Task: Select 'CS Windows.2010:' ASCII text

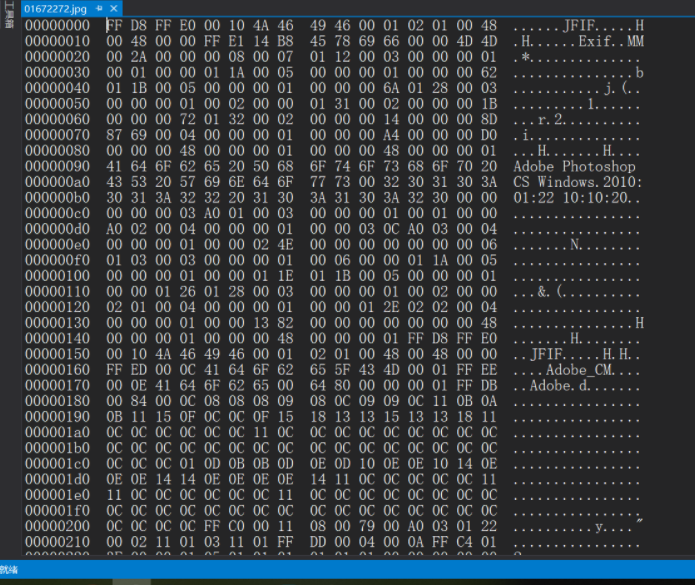Action: 578,182
